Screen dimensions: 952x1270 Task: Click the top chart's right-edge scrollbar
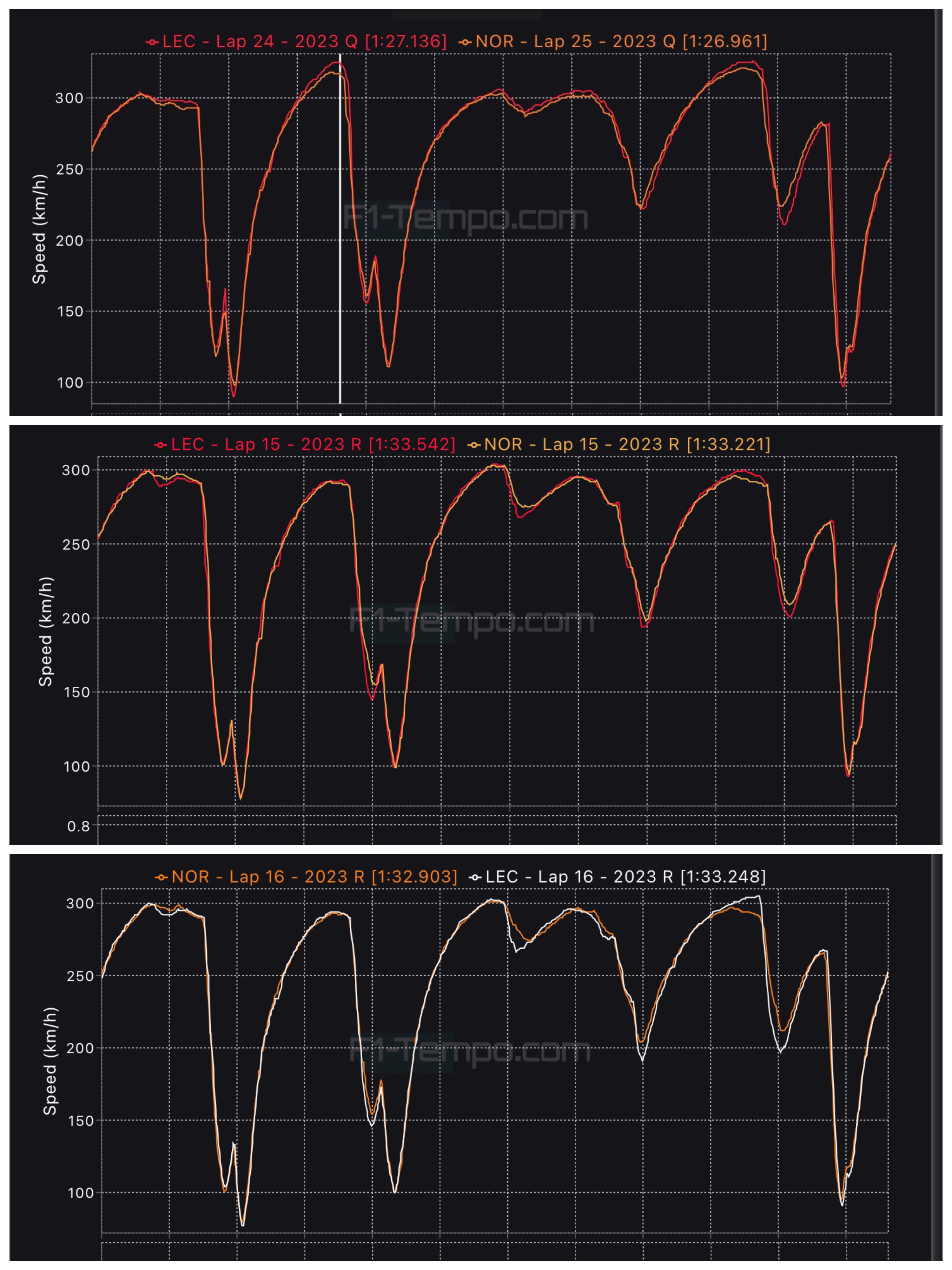(939, 212)
